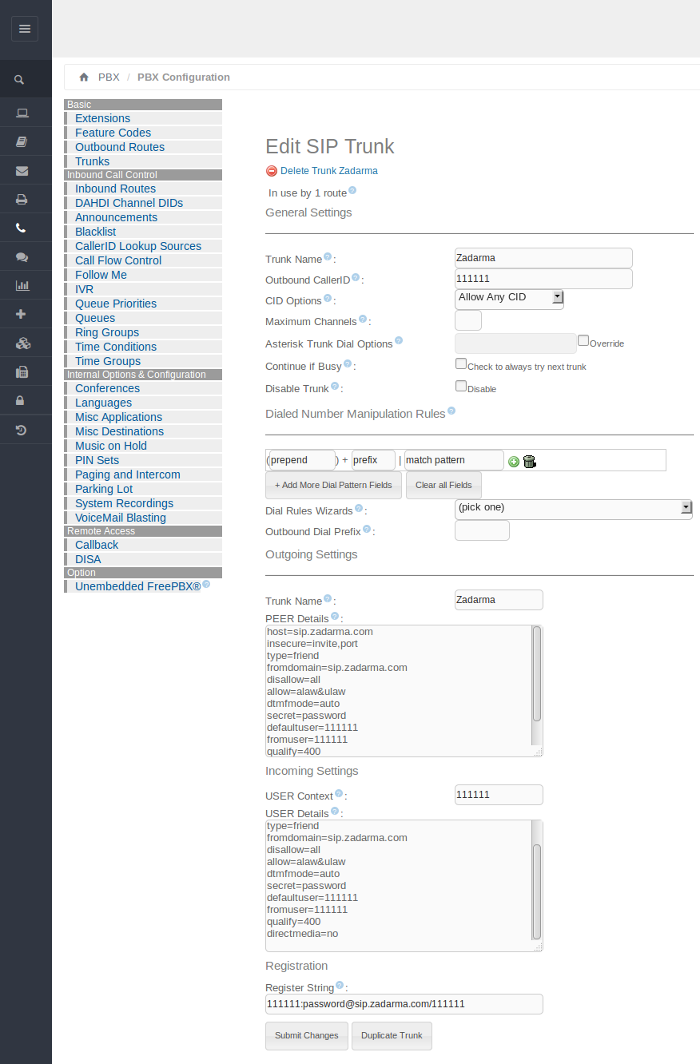Click the Submit Changes button
The width and height of the screenshot is (700, 1064).
click(x=307, y=1036)
